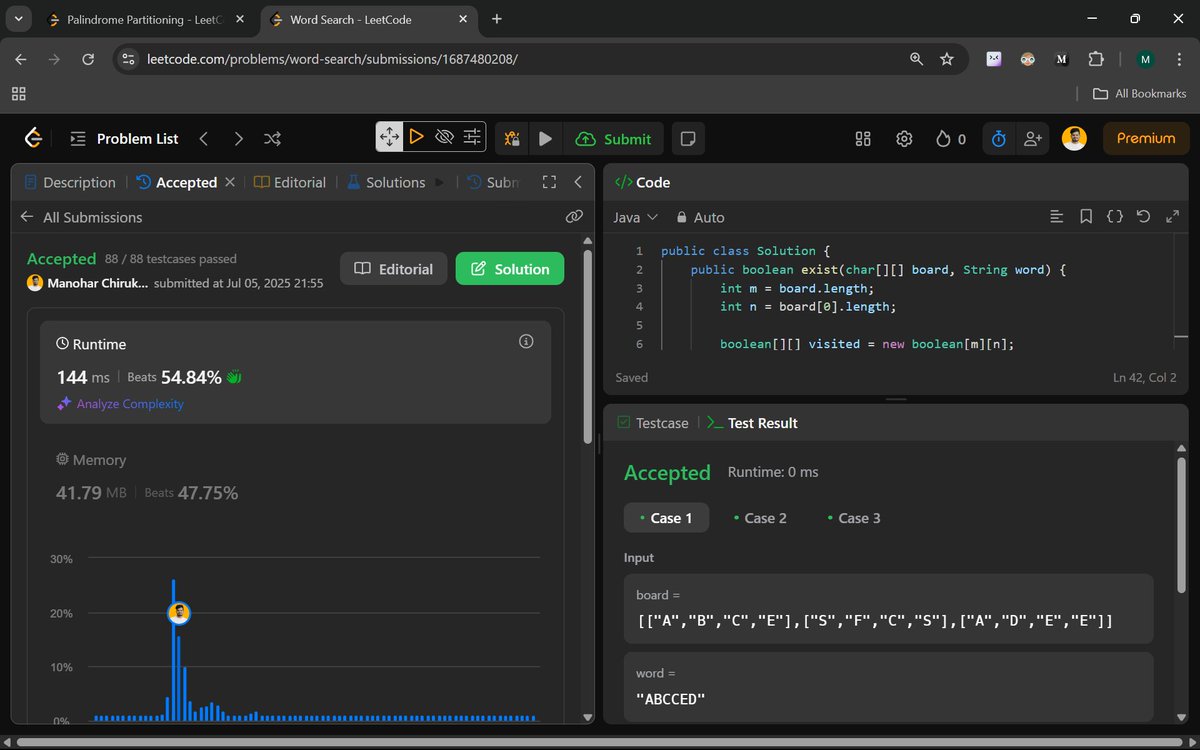
Task: Switch to the Editorial tab
Action: (x=290, y=182)
